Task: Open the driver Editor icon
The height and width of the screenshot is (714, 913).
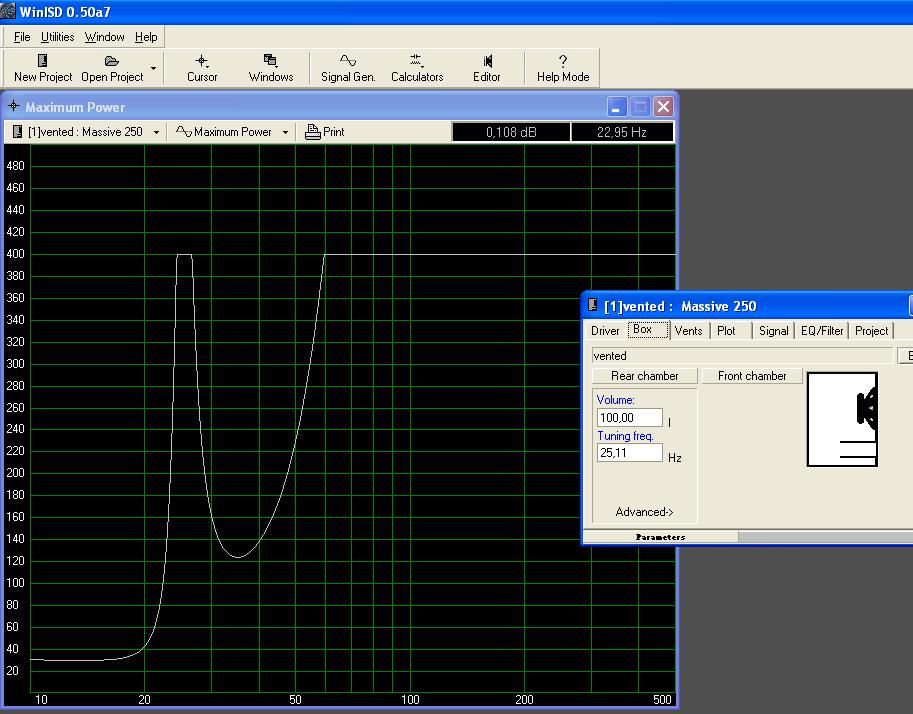Action: 487,61
